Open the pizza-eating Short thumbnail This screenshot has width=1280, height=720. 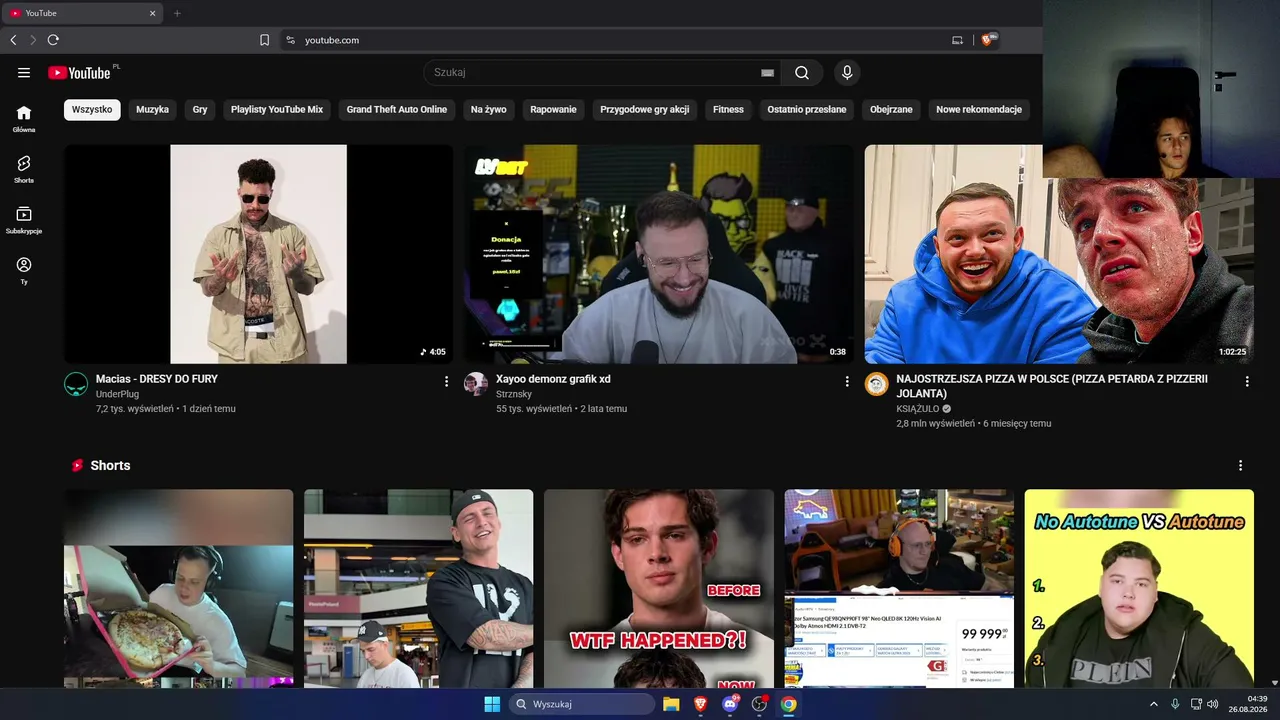pos(179,588)
